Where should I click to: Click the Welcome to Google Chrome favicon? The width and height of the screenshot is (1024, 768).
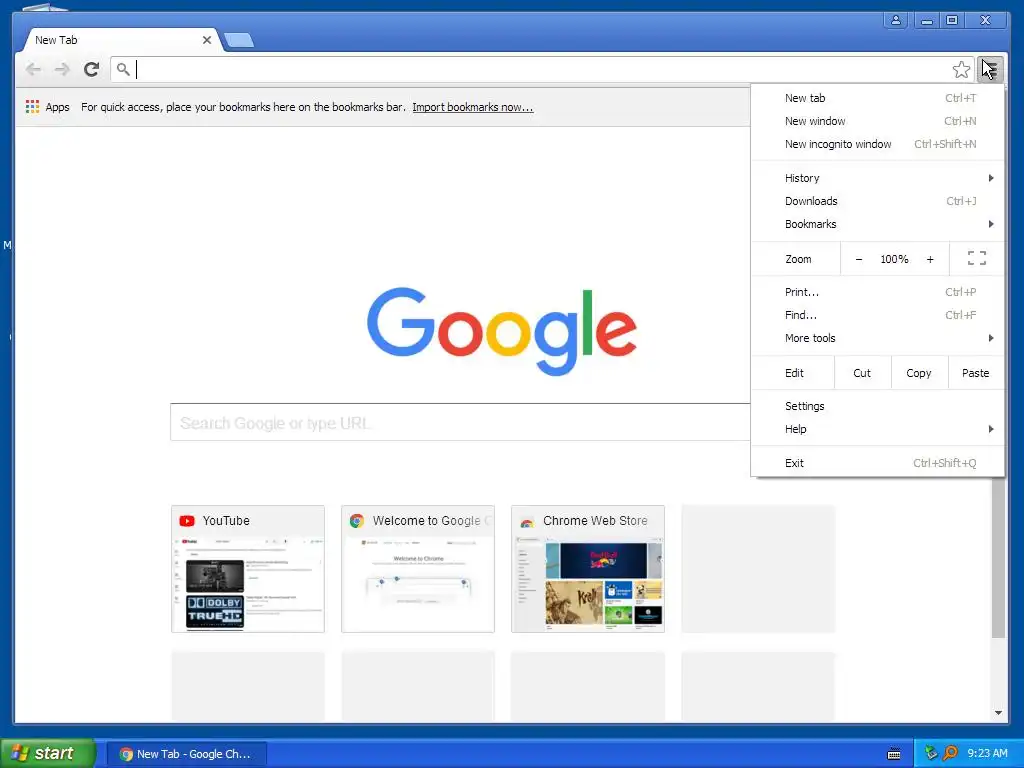pos(357,520)
